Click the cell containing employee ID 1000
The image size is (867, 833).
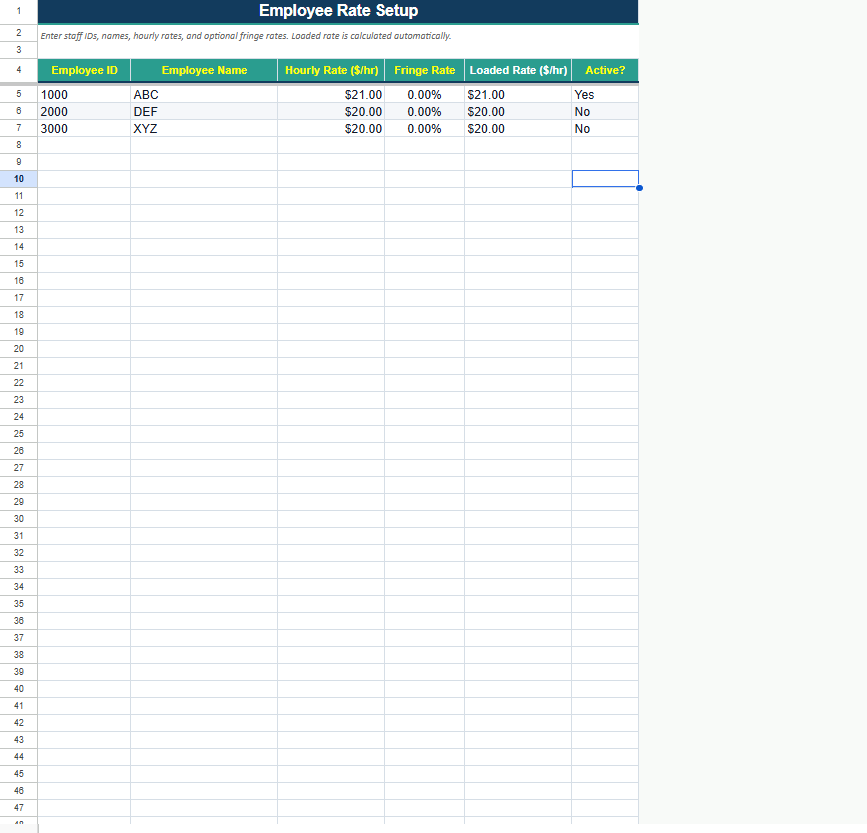point(84,95)
